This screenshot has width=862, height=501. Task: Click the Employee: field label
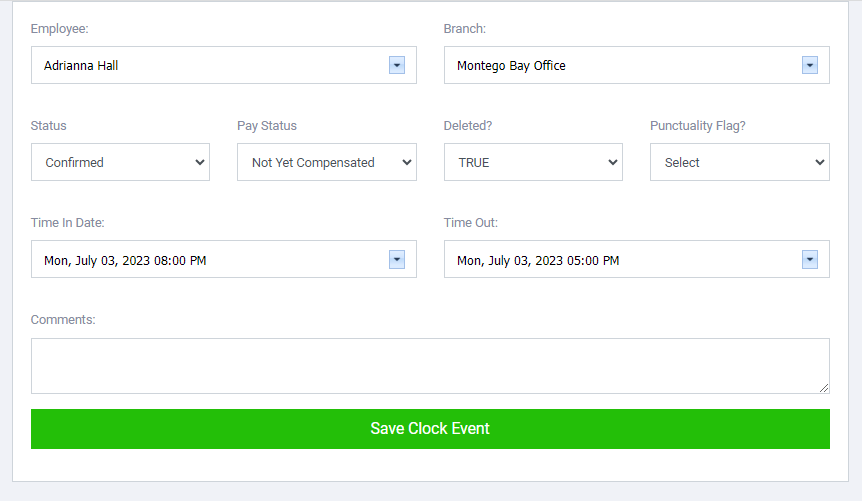59,29
